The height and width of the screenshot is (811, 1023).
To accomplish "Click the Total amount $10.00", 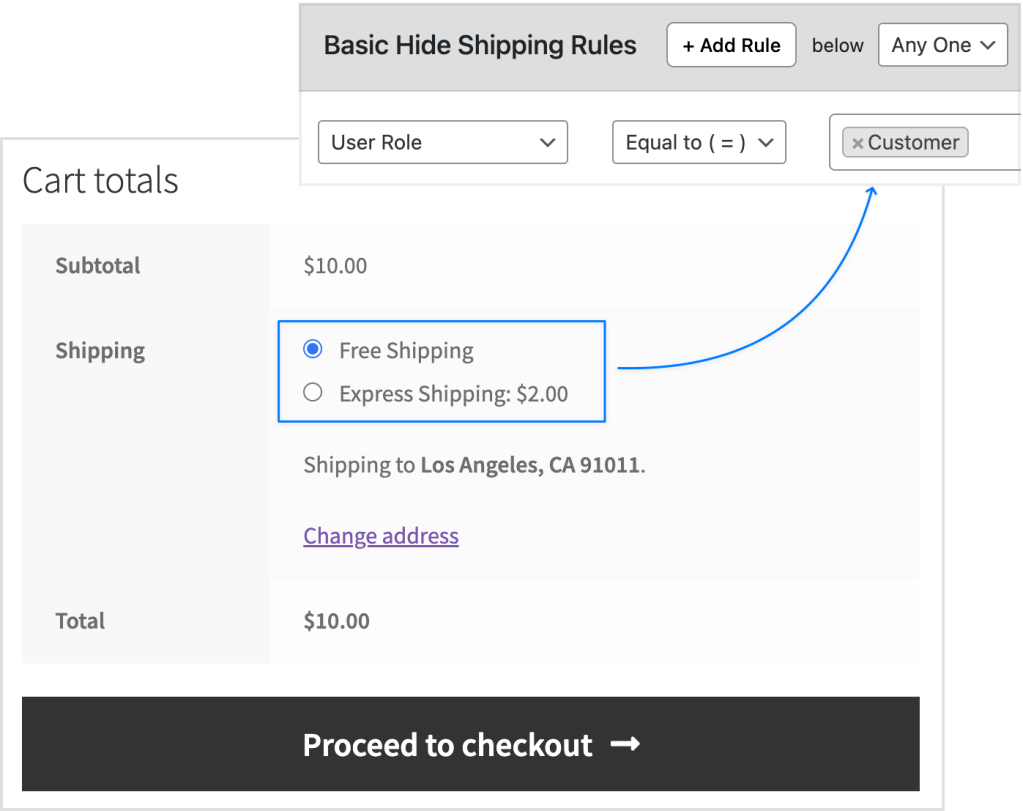I will [337, 620].
